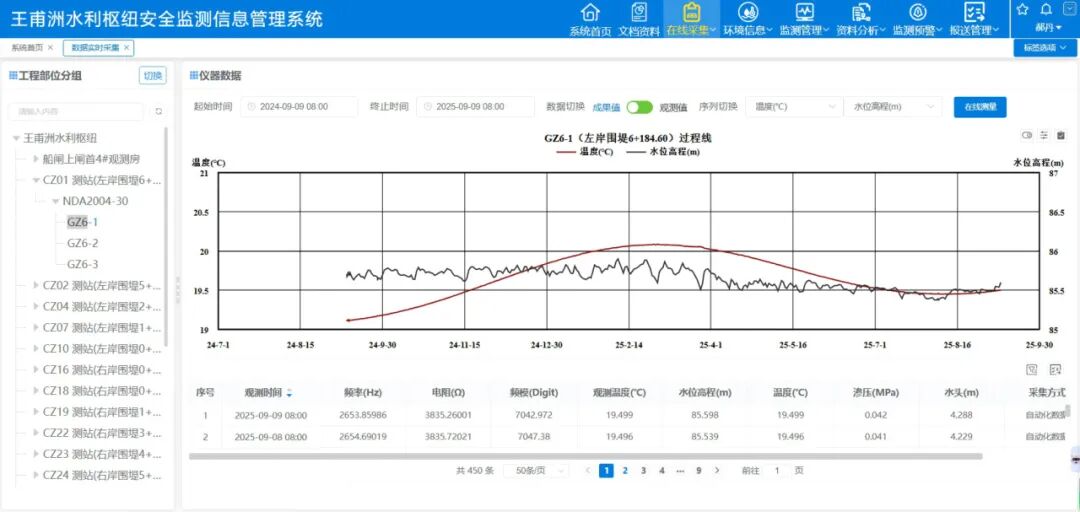Viewport: 1080px width, 512px height.
Task: Open chart settings sliders icon
Action: pyautogui.click(x=1044, y=135)
